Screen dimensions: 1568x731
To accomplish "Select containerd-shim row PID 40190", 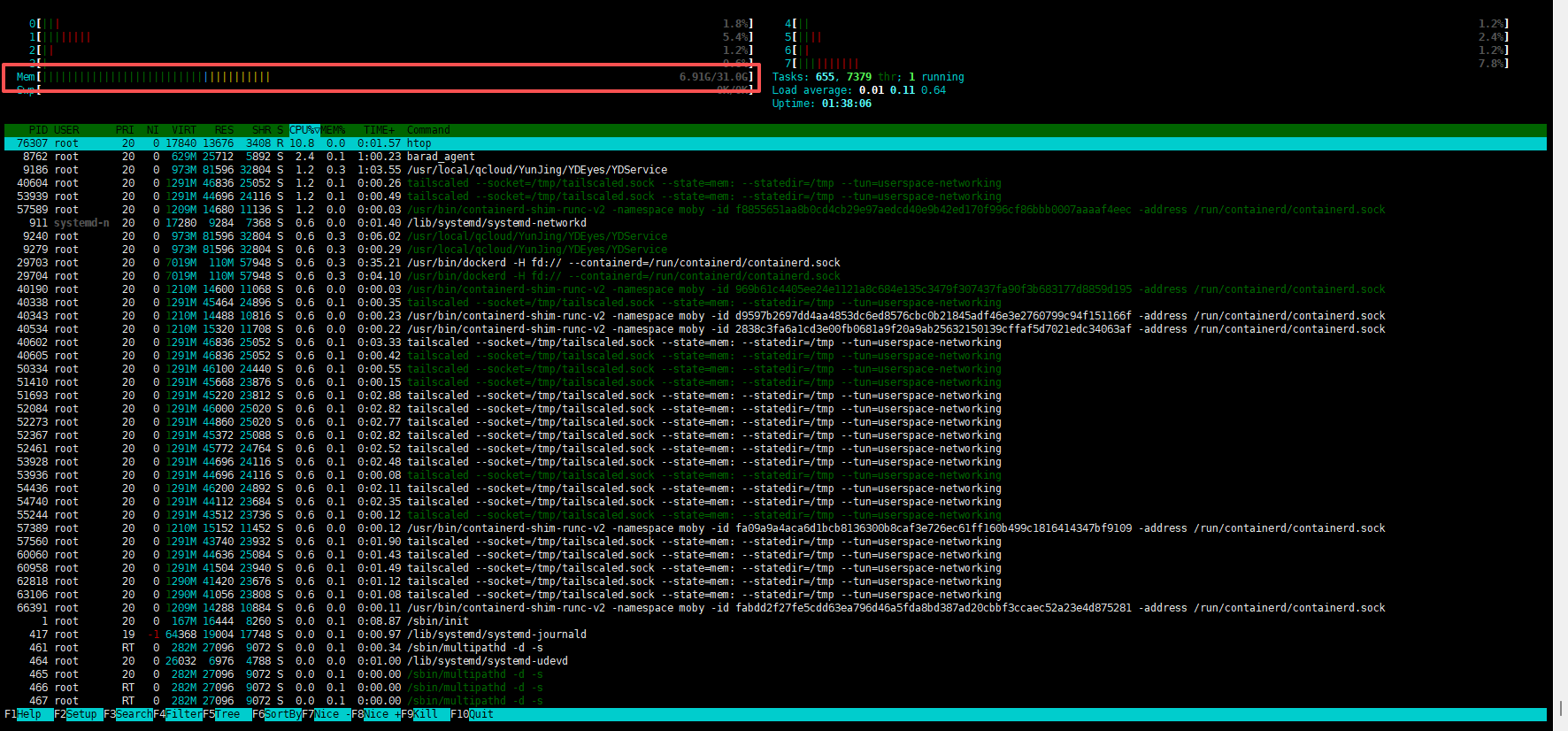I will click(775, 289).
